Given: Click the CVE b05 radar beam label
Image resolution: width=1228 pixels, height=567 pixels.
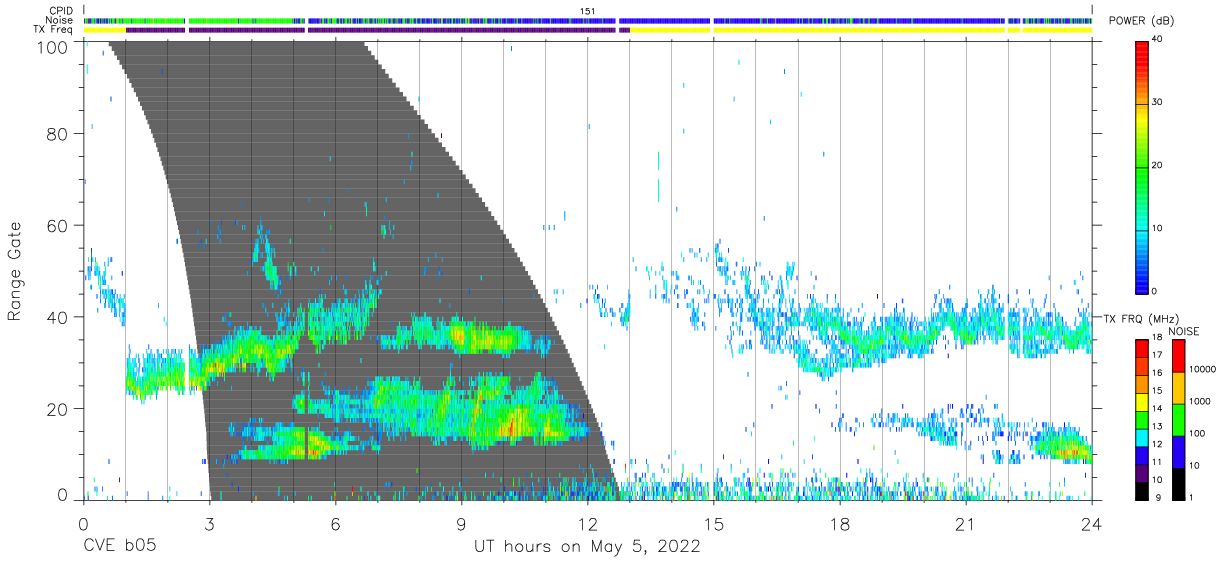Looking at the screenshot, I should [x=118, y=547].
